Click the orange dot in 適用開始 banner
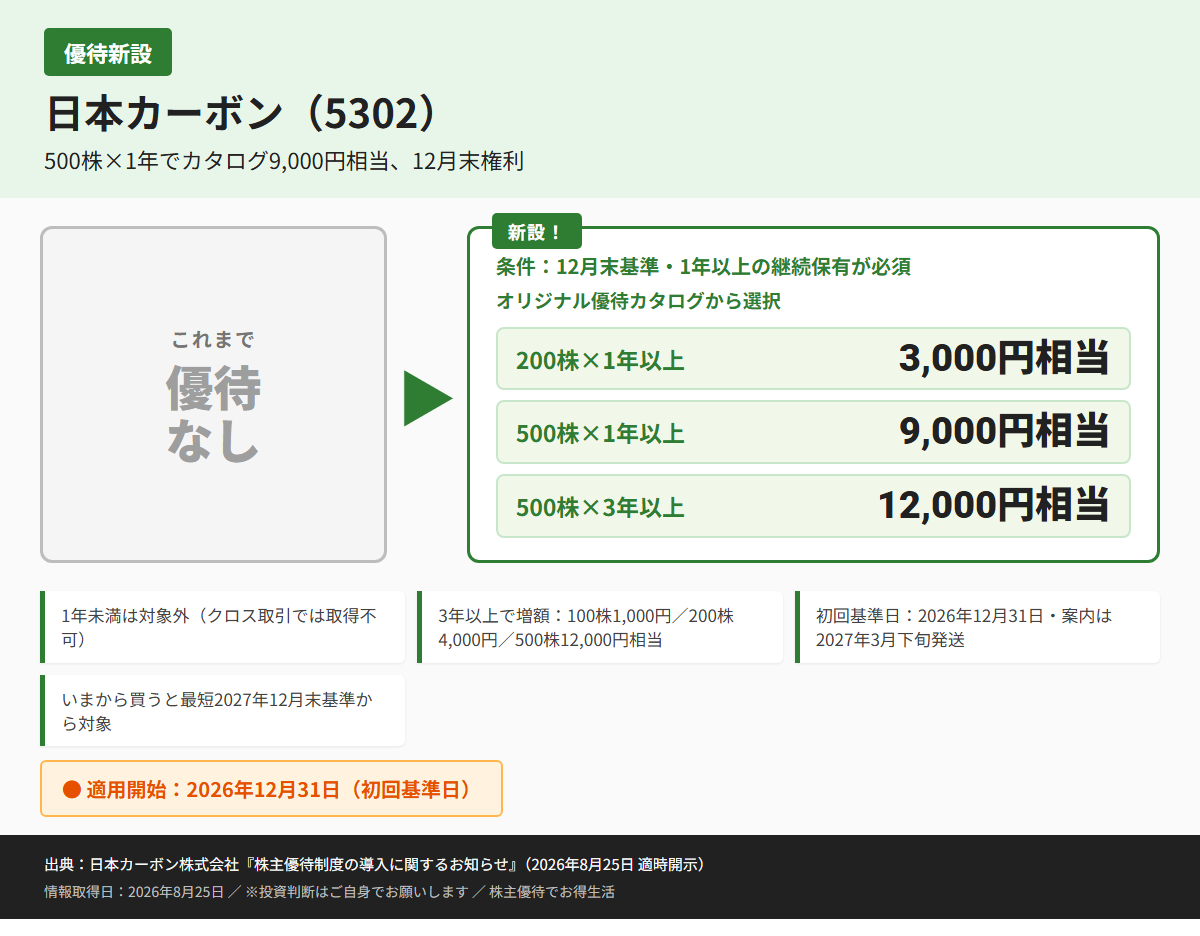This screenshot has height=936, width=1200. tap(71, 789)
